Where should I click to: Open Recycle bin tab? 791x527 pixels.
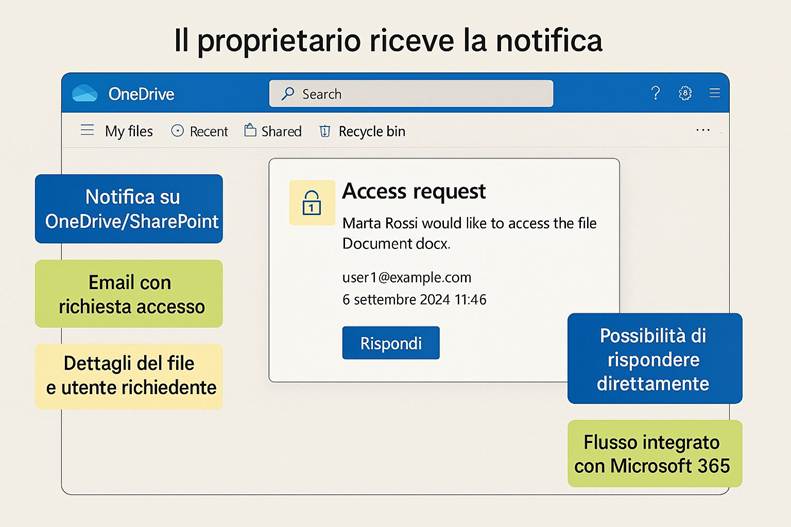[x=372, y=132]
